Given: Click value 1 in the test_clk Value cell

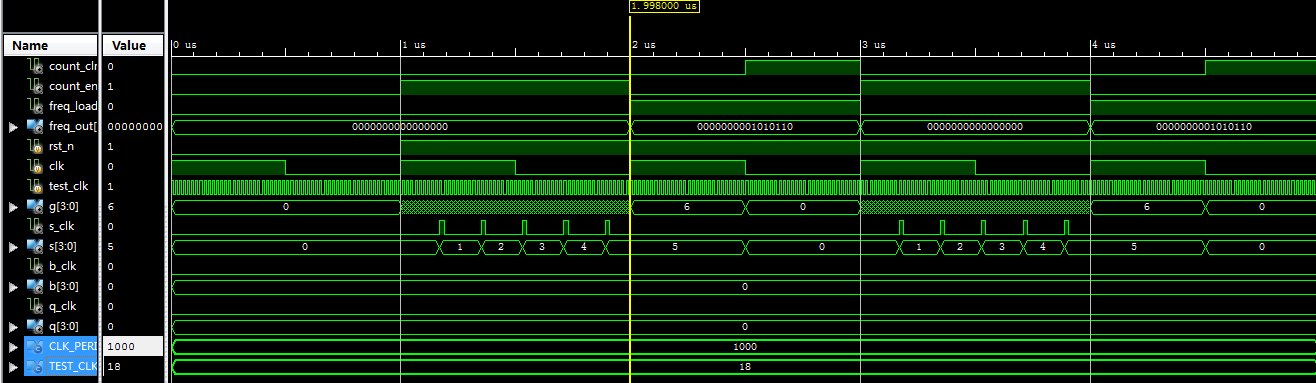Looking at the screenshot, I should pyautogui.click(x=110, y=186).
